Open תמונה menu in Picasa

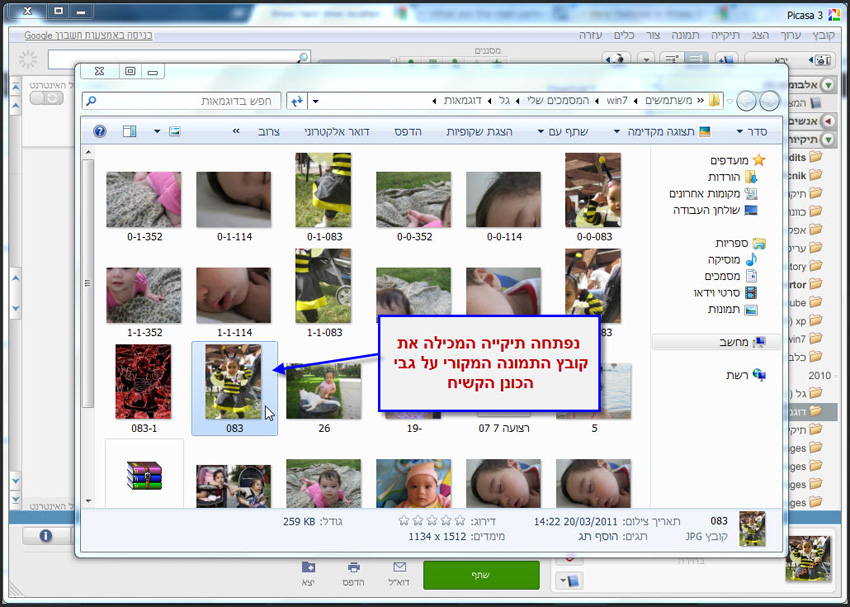(685, 35)
